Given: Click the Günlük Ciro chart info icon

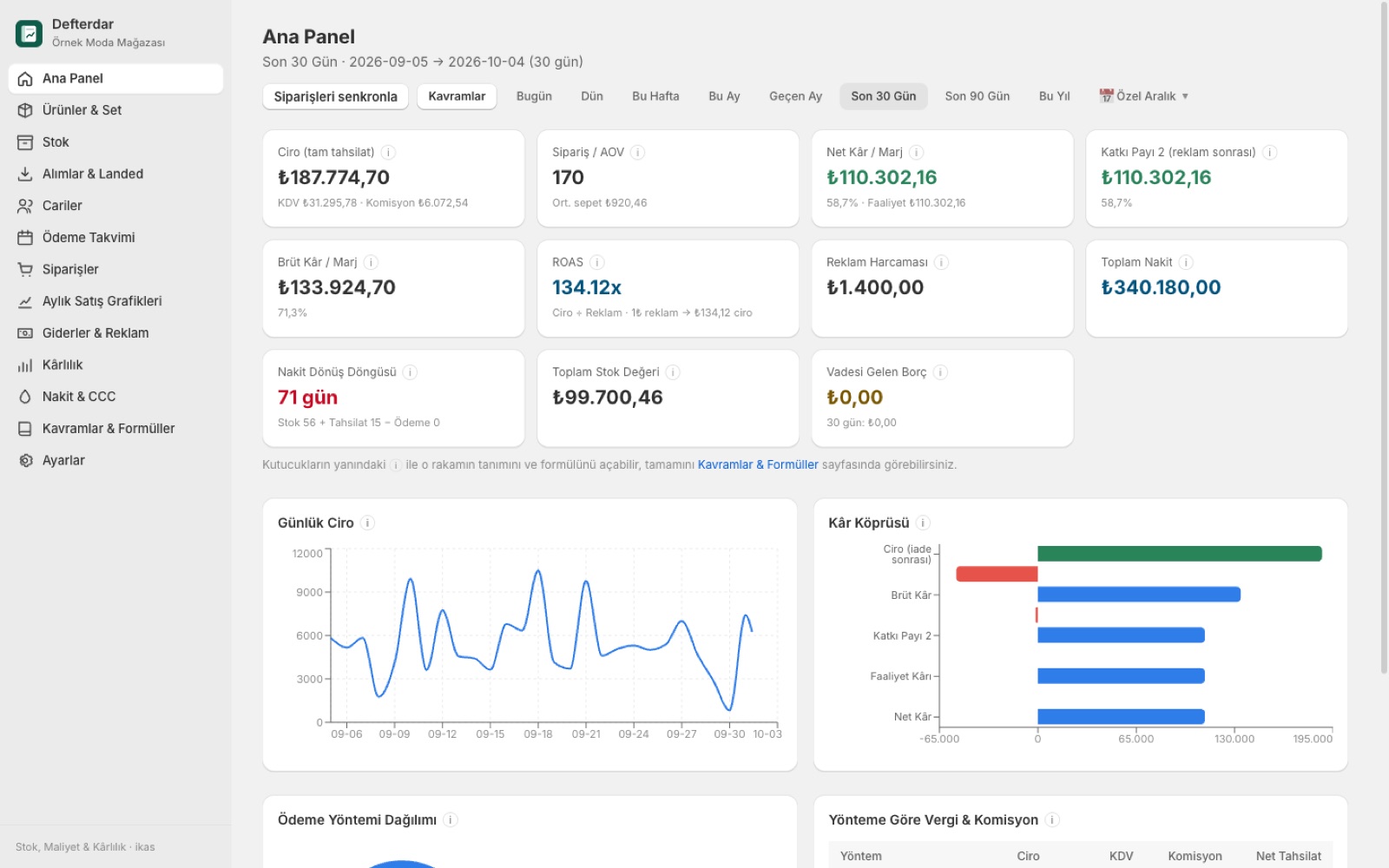Looking at the screenshot, I should (x=368, y=523).
